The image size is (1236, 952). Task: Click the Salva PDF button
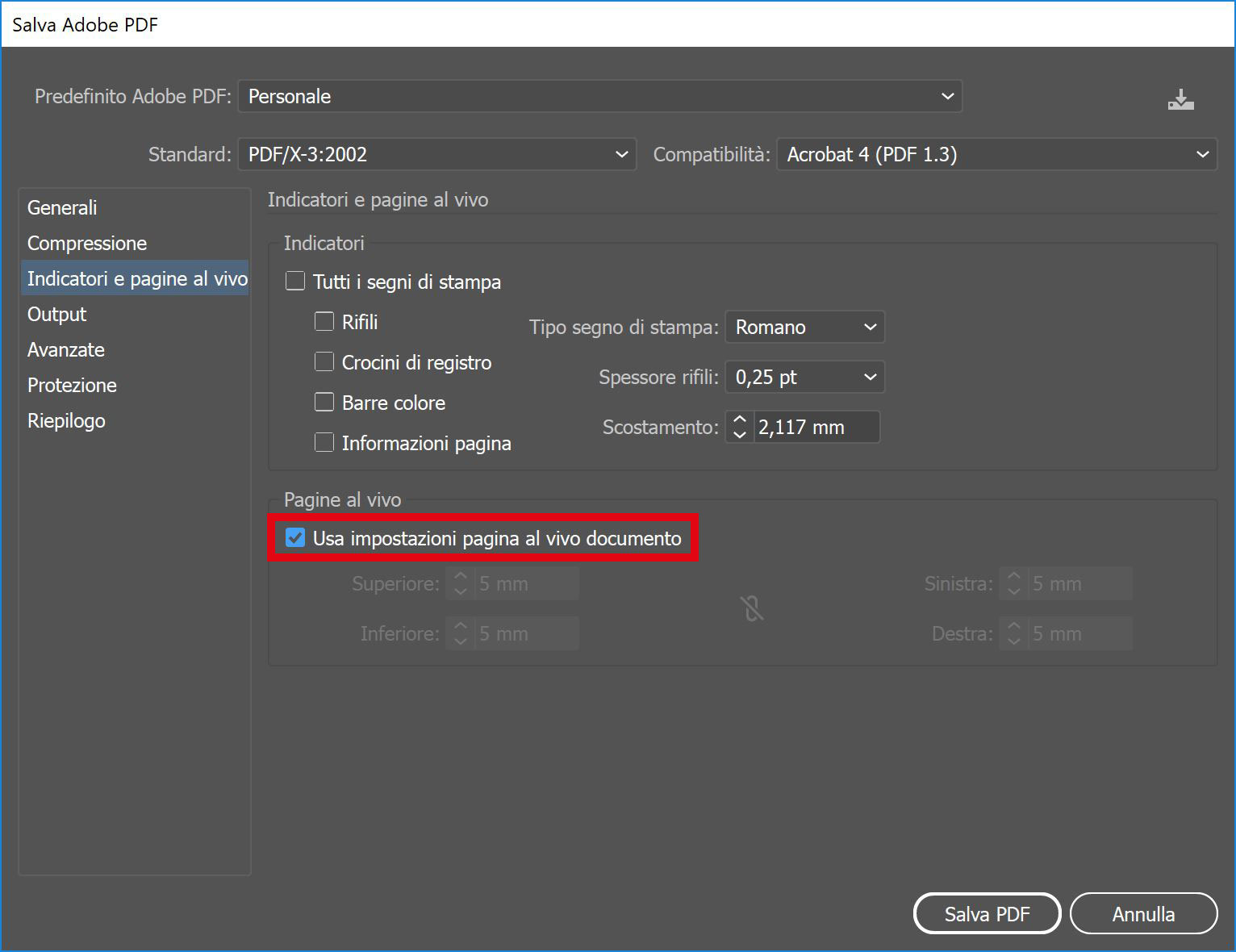point(986,913)
